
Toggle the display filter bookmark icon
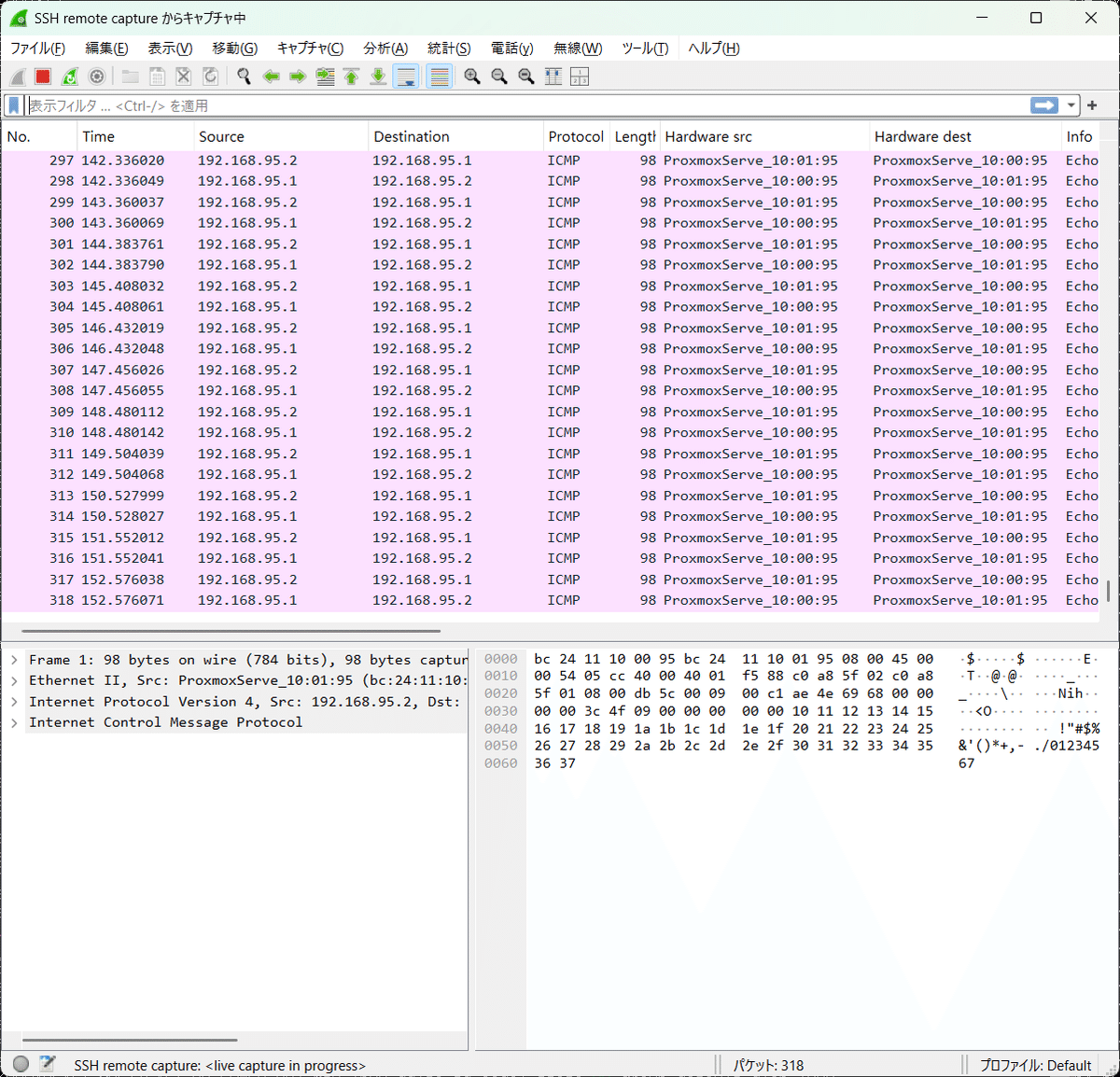(x=13, y=105)
